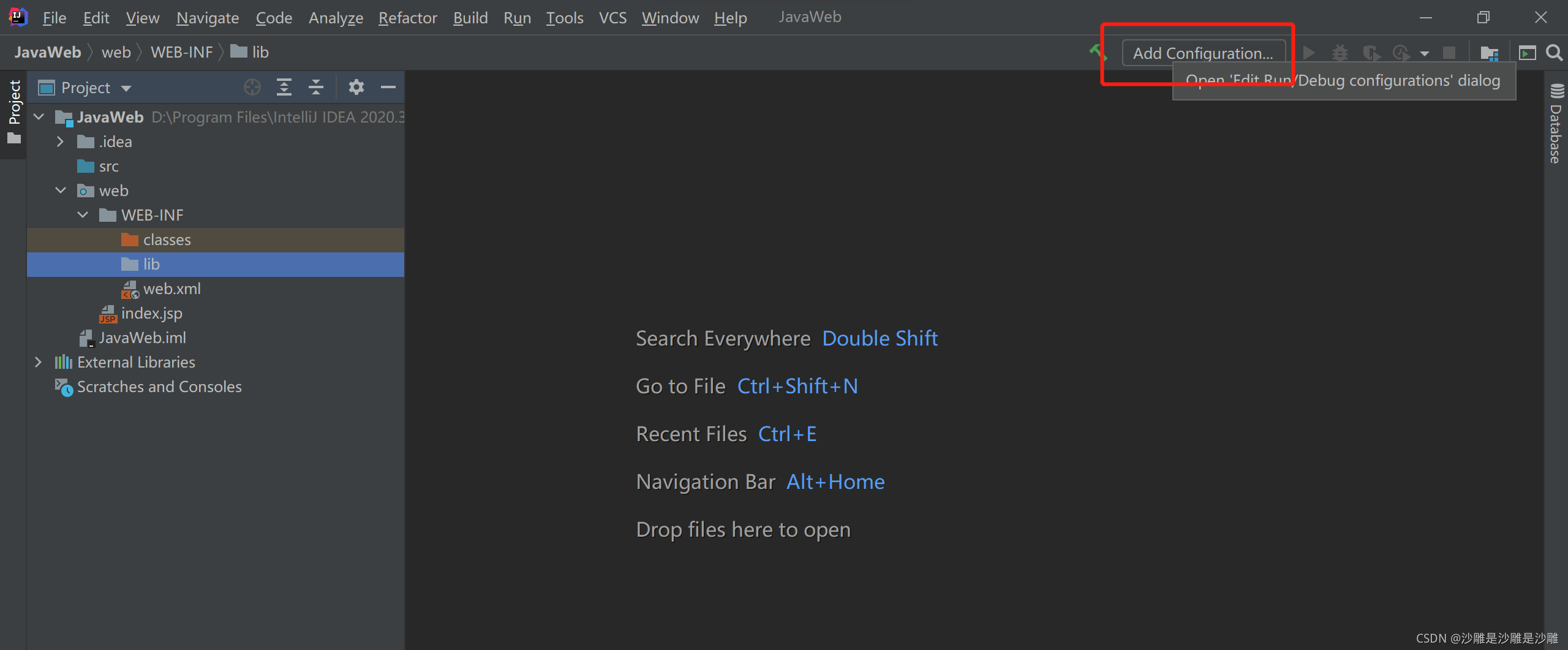Open the Code menu
Viewport: 1568px width, 650px height.
click(x=274, y=18)
